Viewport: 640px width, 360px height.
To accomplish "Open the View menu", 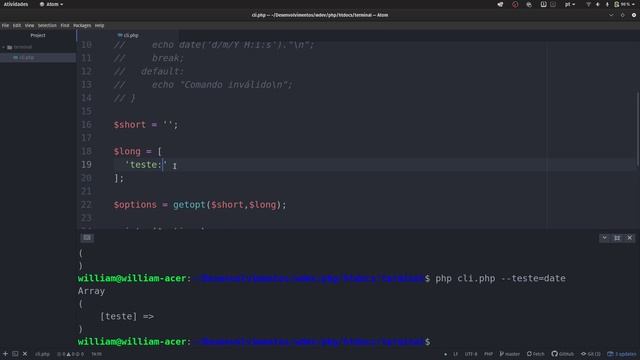I will click(29, 25).
